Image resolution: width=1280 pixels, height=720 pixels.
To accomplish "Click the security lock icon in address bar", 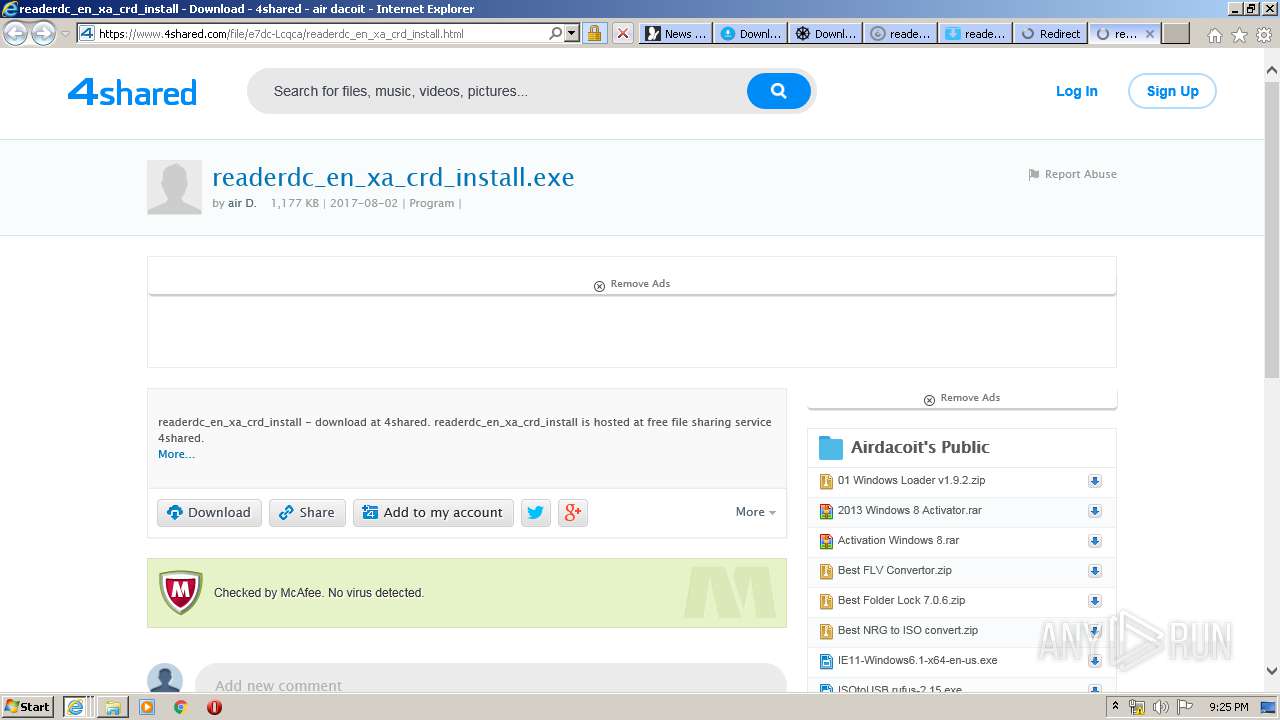I will pyautogui.click(x=594, y=33).
